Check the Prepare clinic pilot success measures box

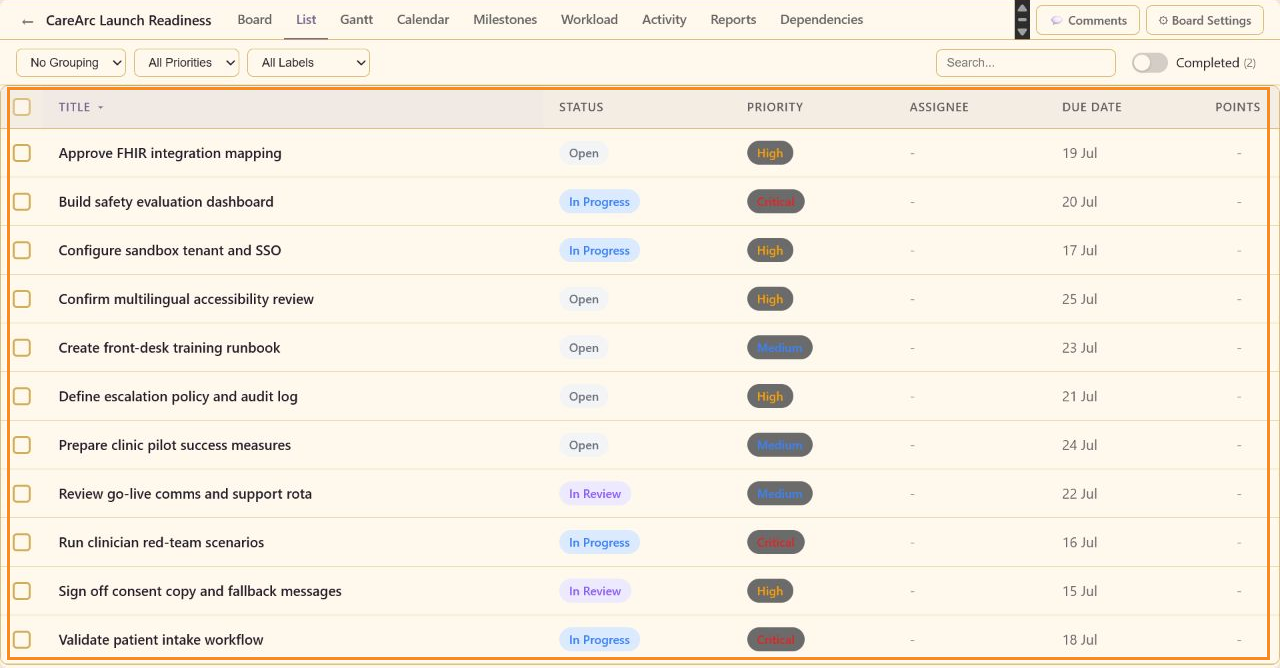[x=22, y=445]
